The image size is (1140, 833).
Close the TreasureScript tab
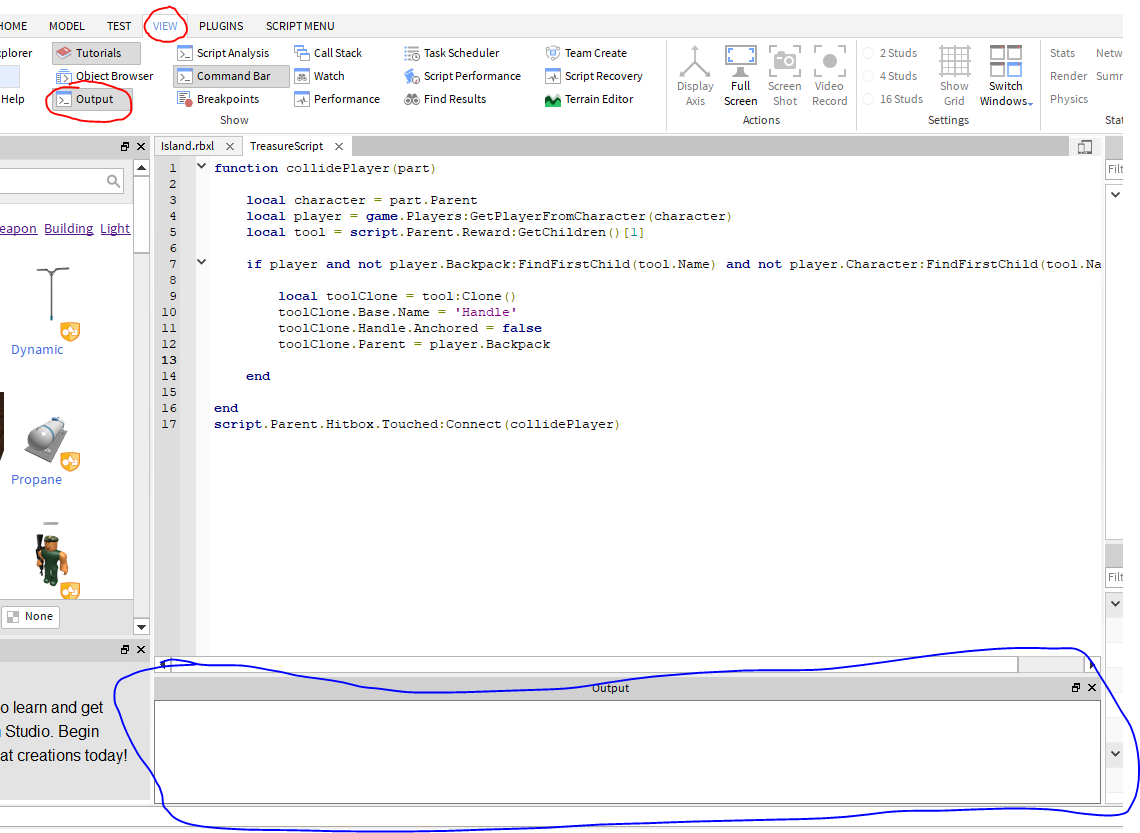coord(339,147)
